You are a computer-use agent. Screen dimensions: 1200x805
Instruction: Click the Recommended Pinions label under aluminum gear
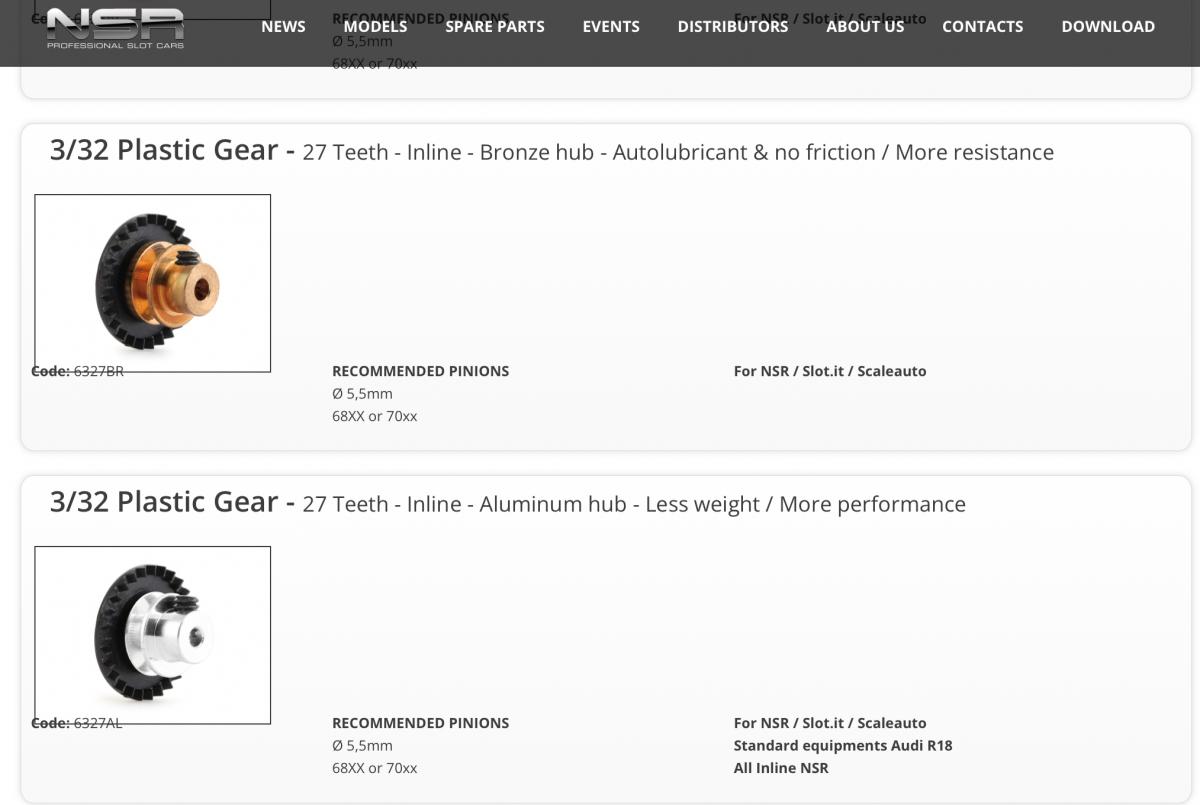(x=420, y=723)
